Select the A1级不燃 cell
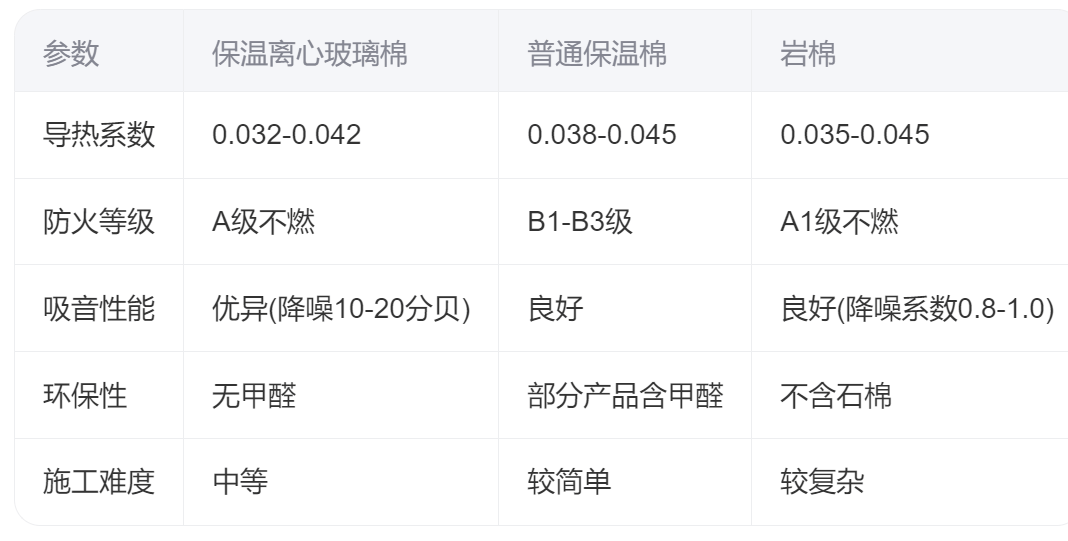The height and width of the screenshot is (541, 1068). [x=839, y=222]
